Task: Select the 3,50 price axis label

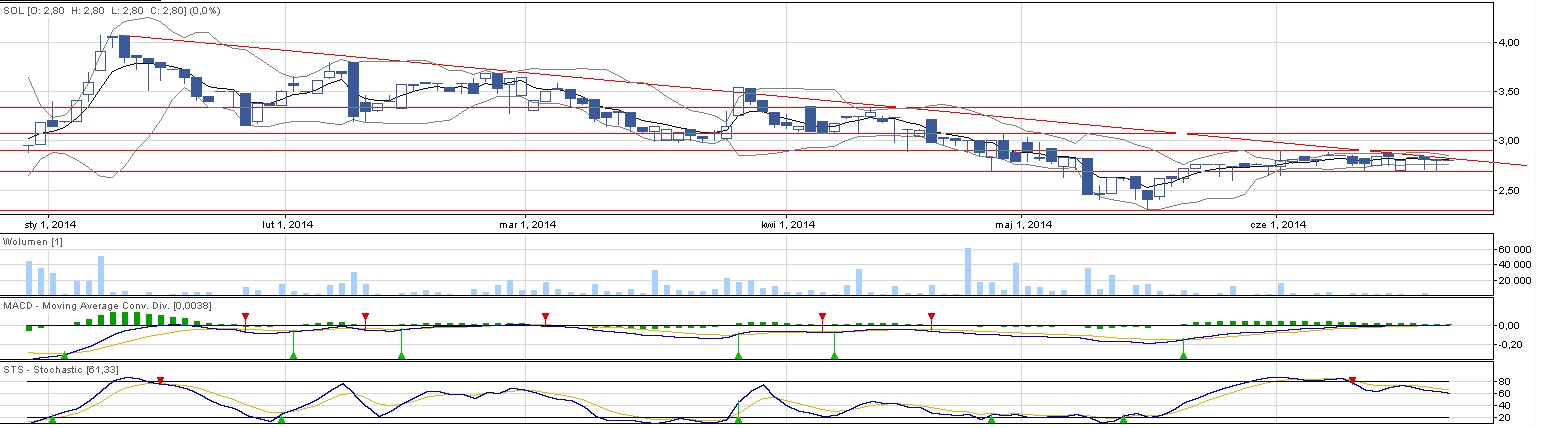Action: [1508, 91]
